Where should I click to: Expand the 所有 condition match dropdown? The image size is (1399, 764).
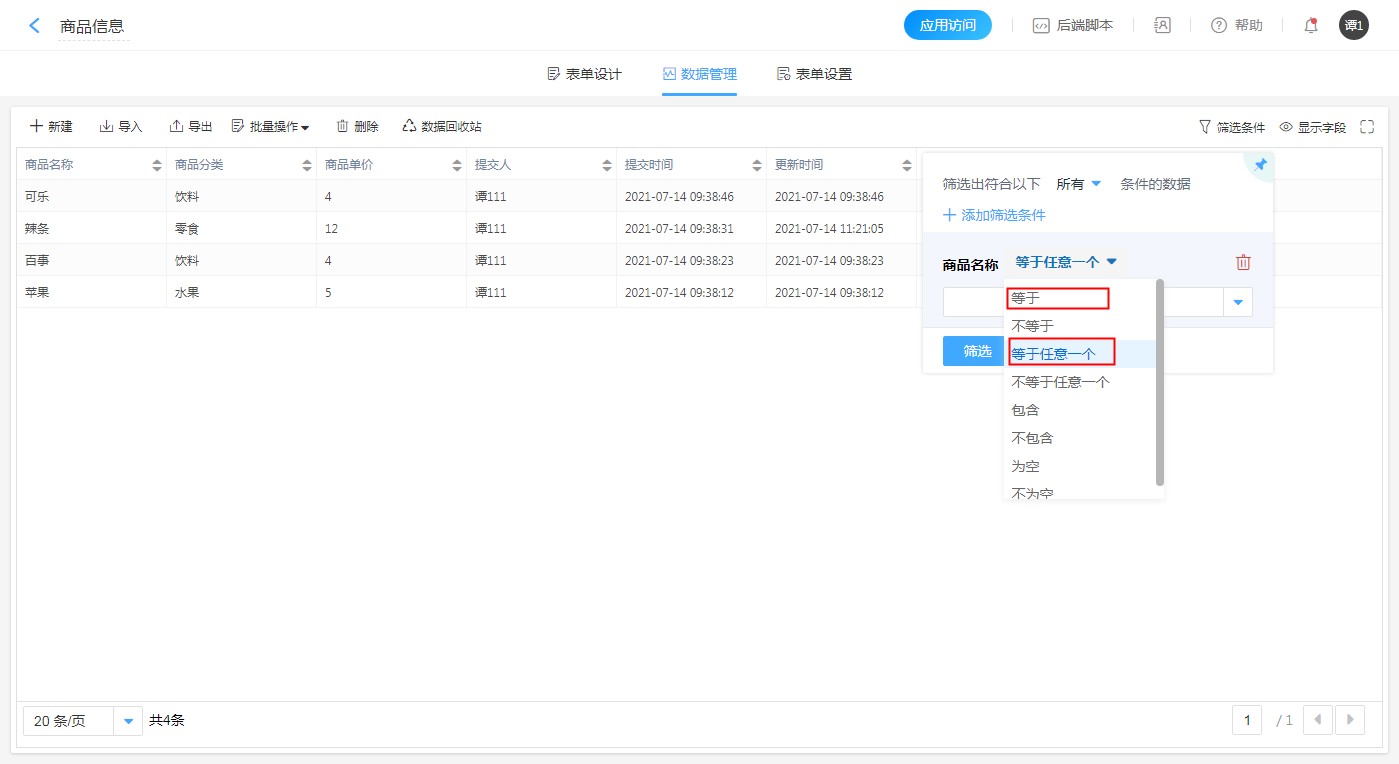(1078, 184)
